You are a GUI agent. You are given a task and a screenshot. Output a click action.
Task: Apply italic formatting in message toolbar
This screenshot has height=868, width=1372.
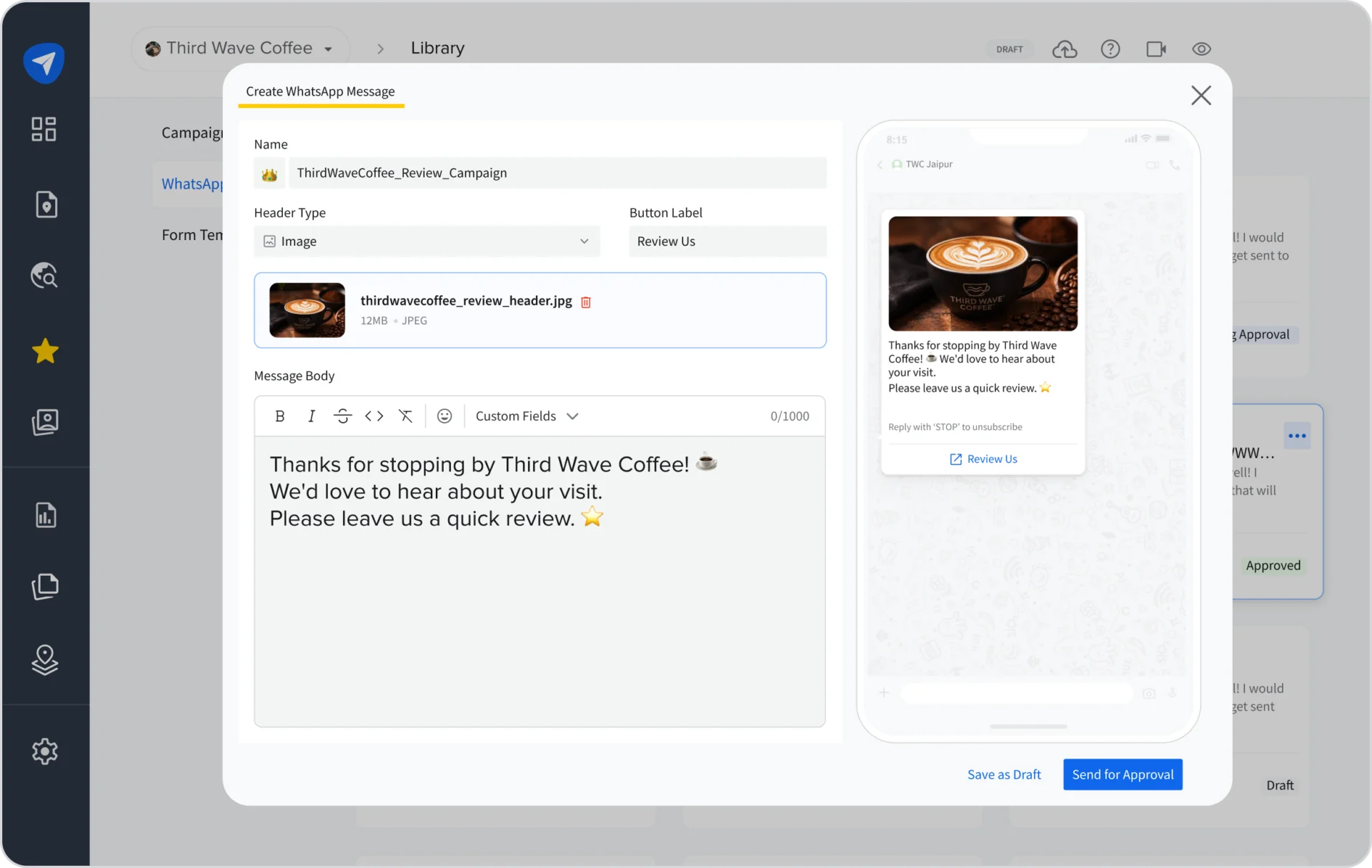coord(312,416)
